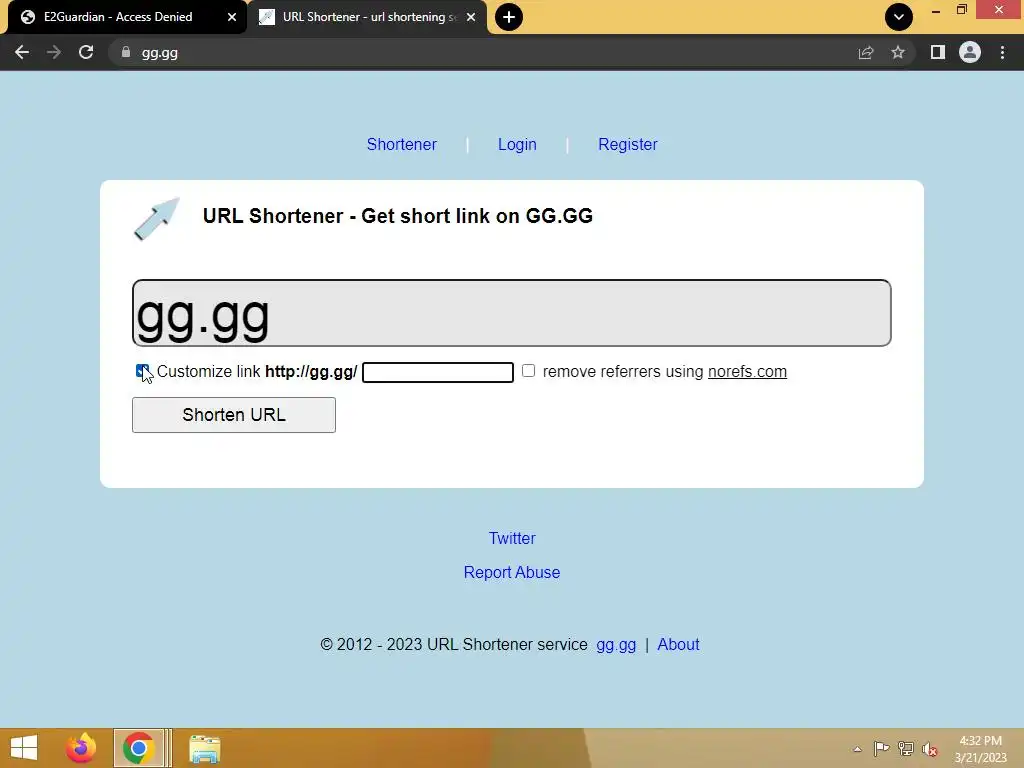Open the browser side panel
Viewport: 1024px width, 768px height.
938,52
